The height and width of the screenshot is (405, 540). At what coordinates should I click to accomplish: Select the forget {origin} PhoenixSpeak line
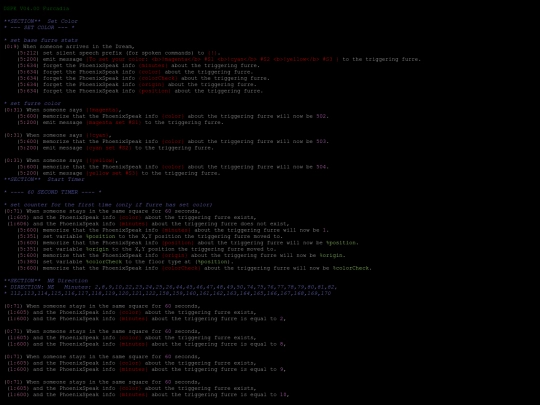point(137,84)
